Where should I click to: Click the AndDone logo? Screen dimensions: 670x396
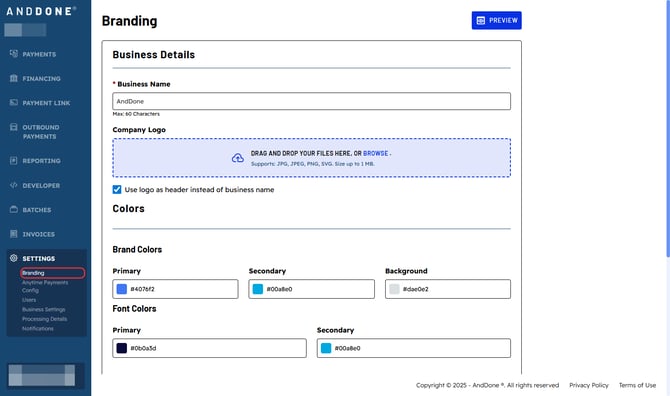(41, 11)
